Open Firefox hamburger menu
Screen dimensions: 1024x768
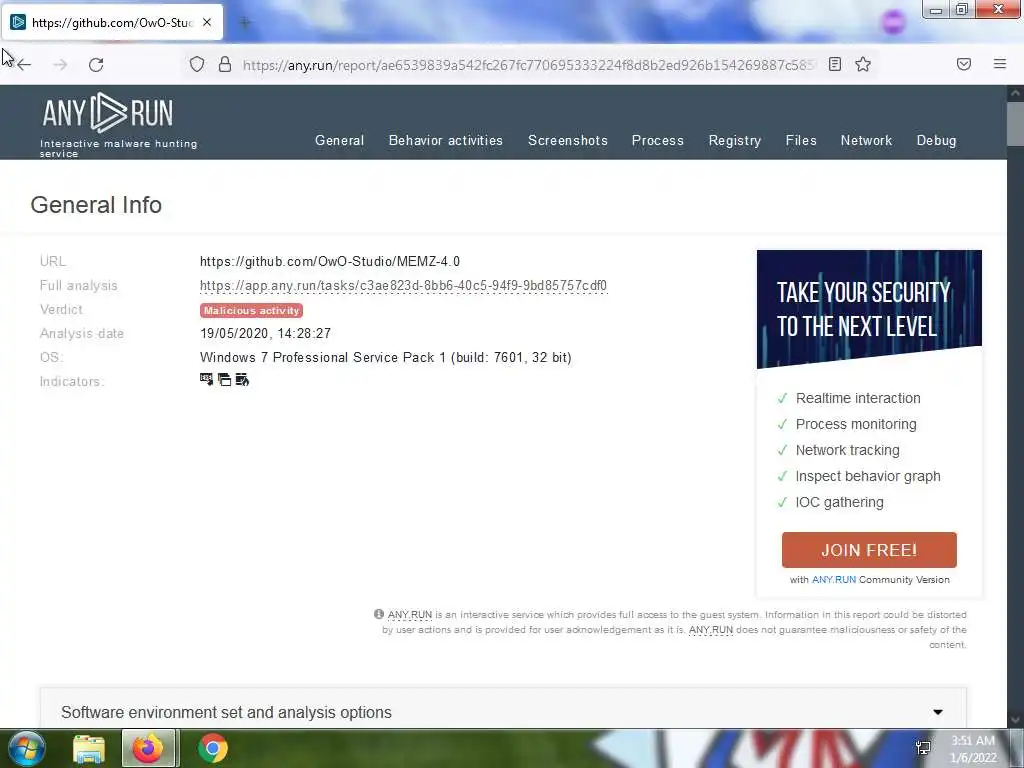(x=999, y=64)
